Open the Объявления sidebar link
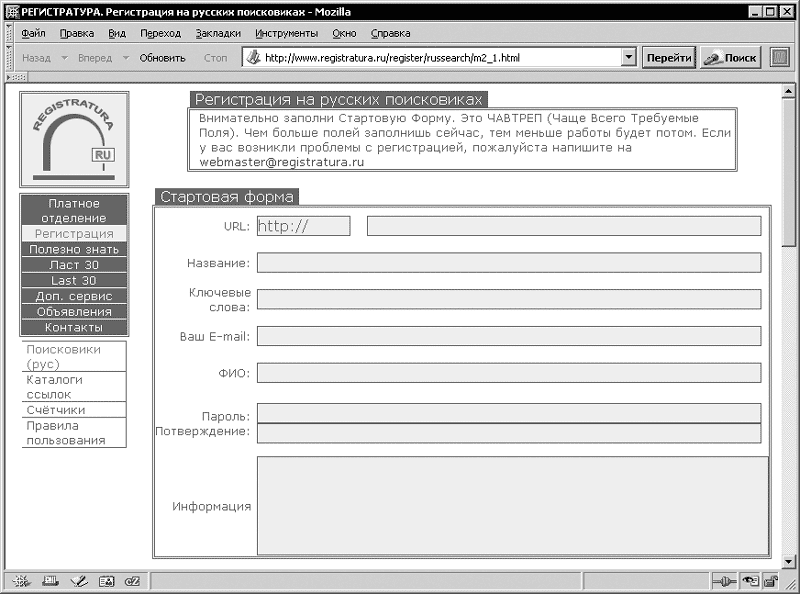This screenshot has width=800, height=594. click(x=74, y=311)
